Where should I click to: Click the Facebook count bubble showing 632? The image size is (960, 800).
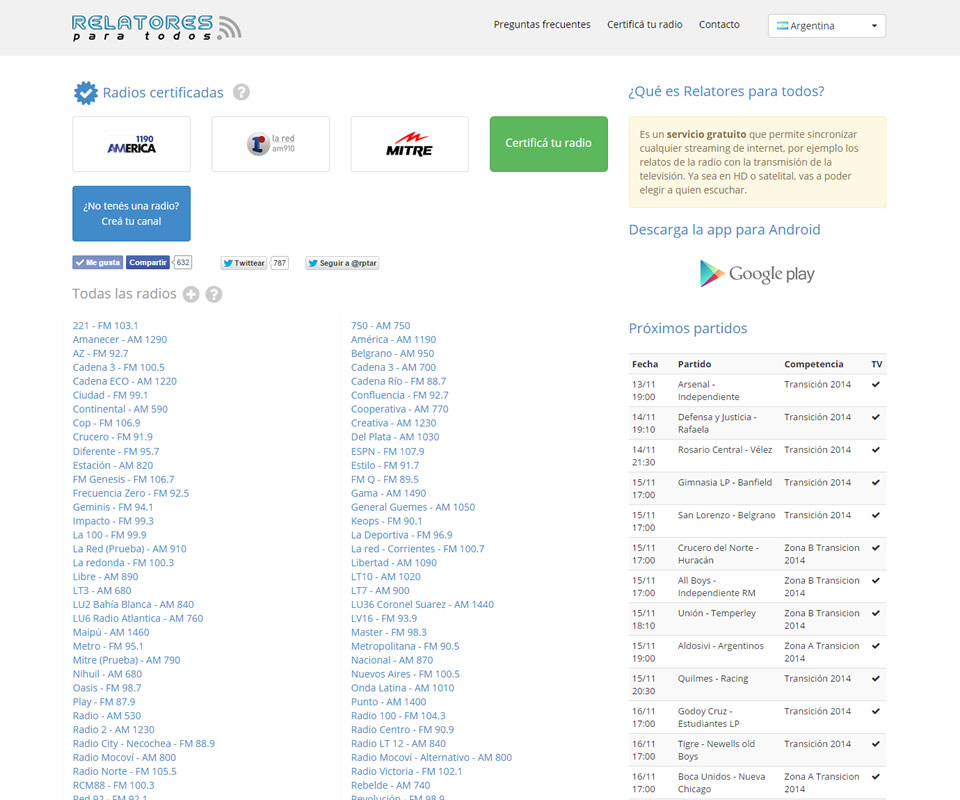(183, 263)
